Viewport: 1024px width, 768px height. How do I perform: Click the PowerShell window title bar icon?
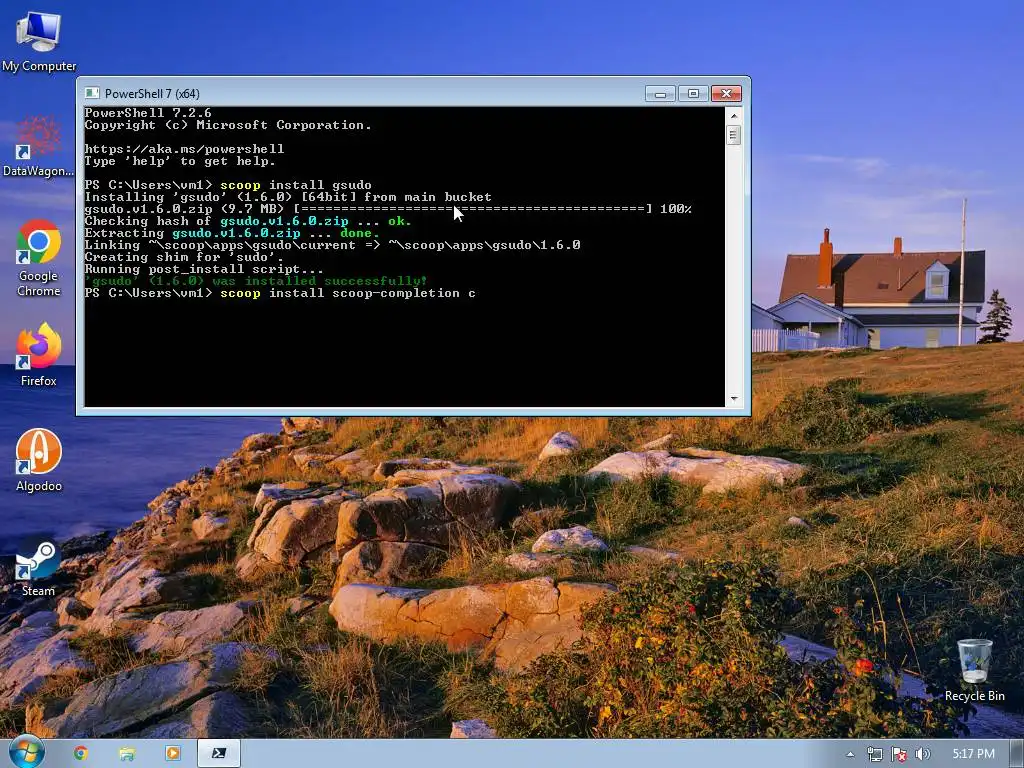coord(93,93)
